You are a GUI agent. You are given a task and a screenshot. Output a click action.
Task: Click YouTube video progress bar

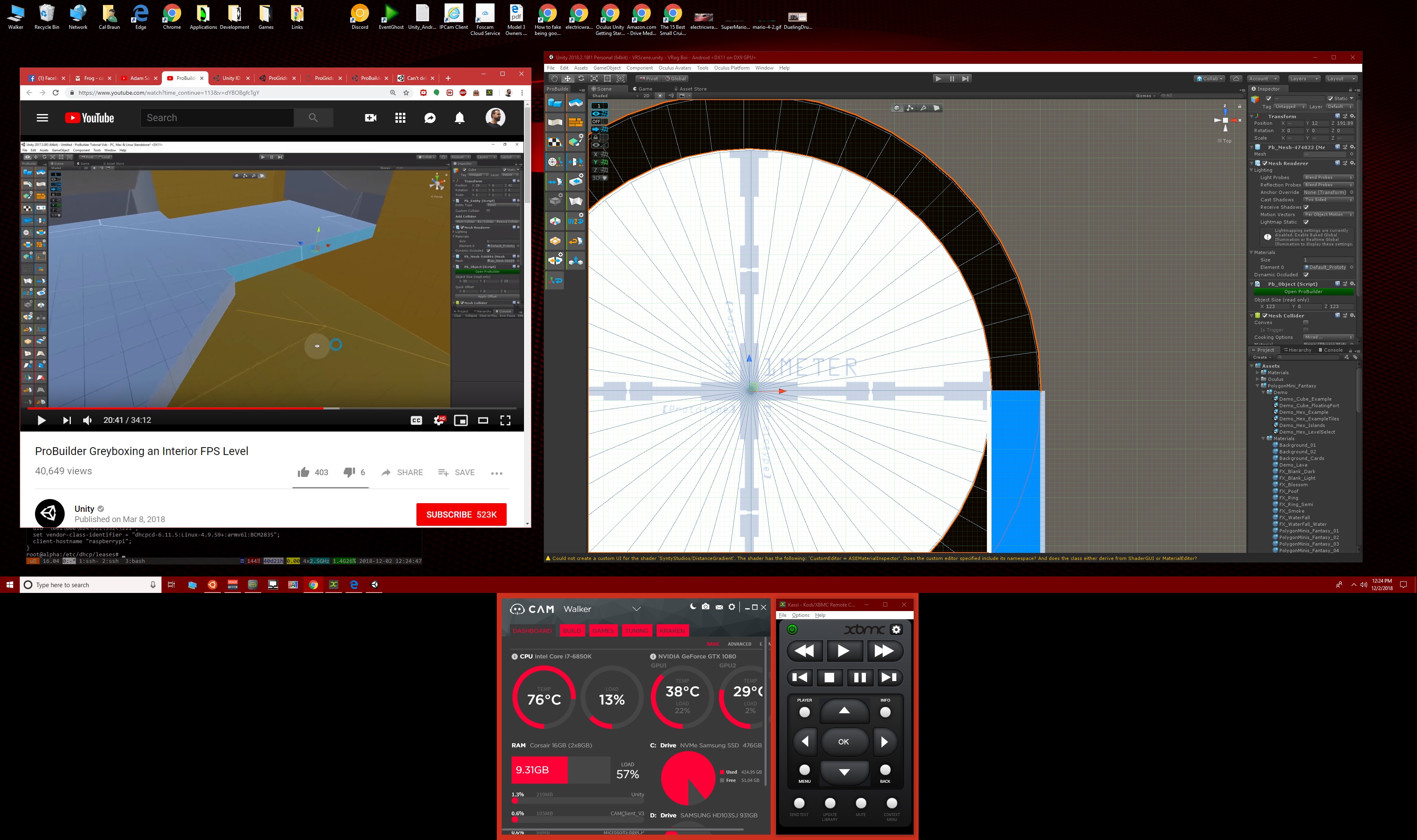point(272,408)
